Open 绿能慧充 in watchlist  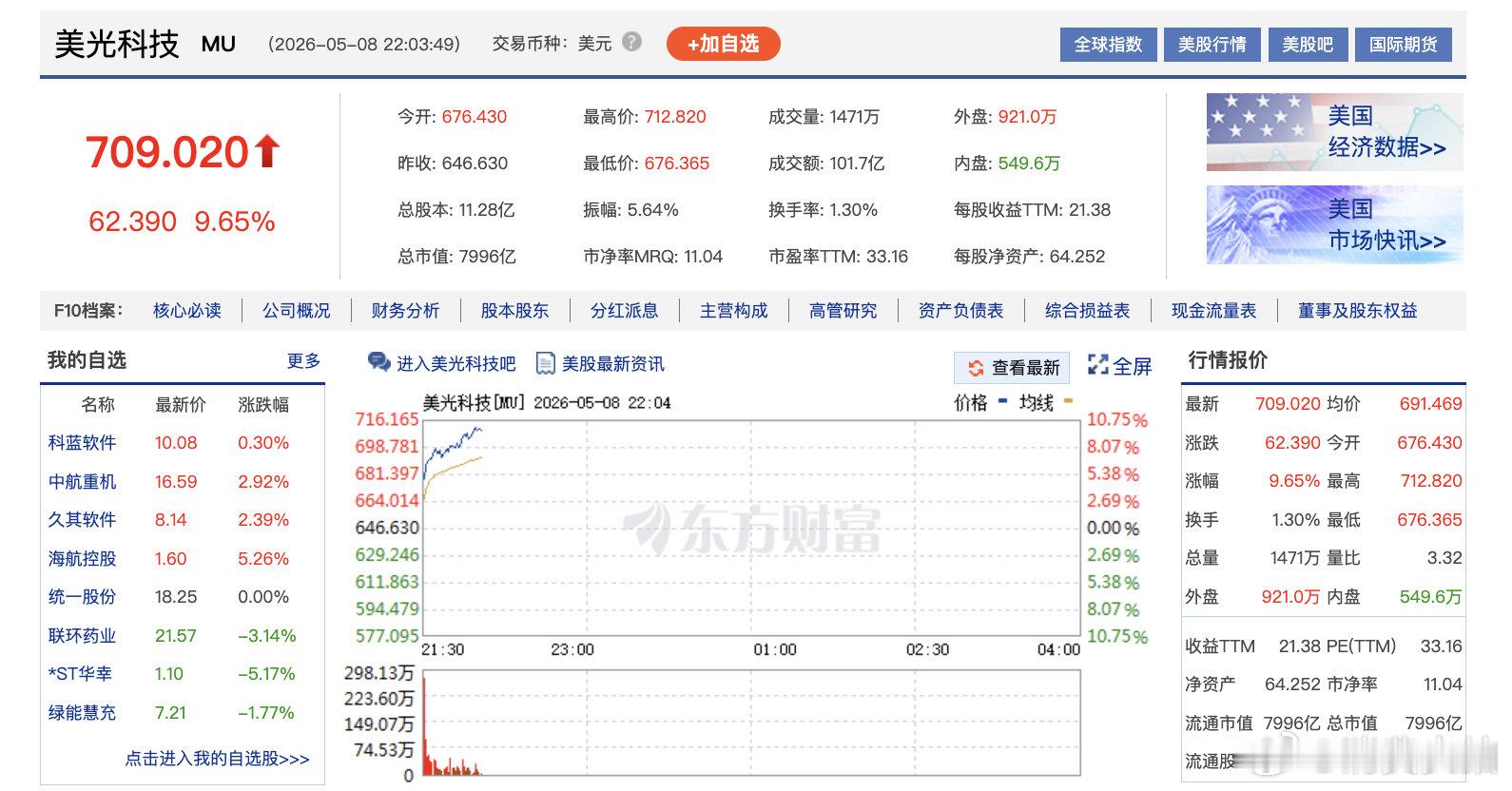[82, 713]
